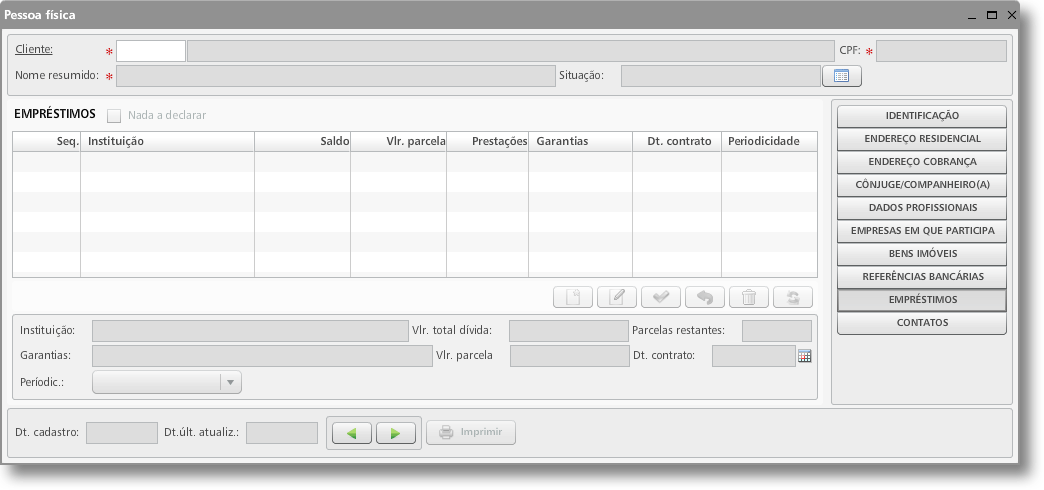1044x490 pixels.
Task: Sort by the Periodicidade column header
Action: pyautogui.click(x=770, y=141)
